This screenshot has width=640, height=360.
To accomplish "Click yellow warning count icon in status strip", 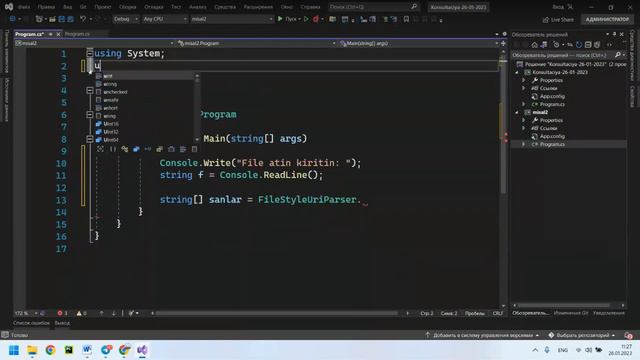I will click(x=79, y=313).
